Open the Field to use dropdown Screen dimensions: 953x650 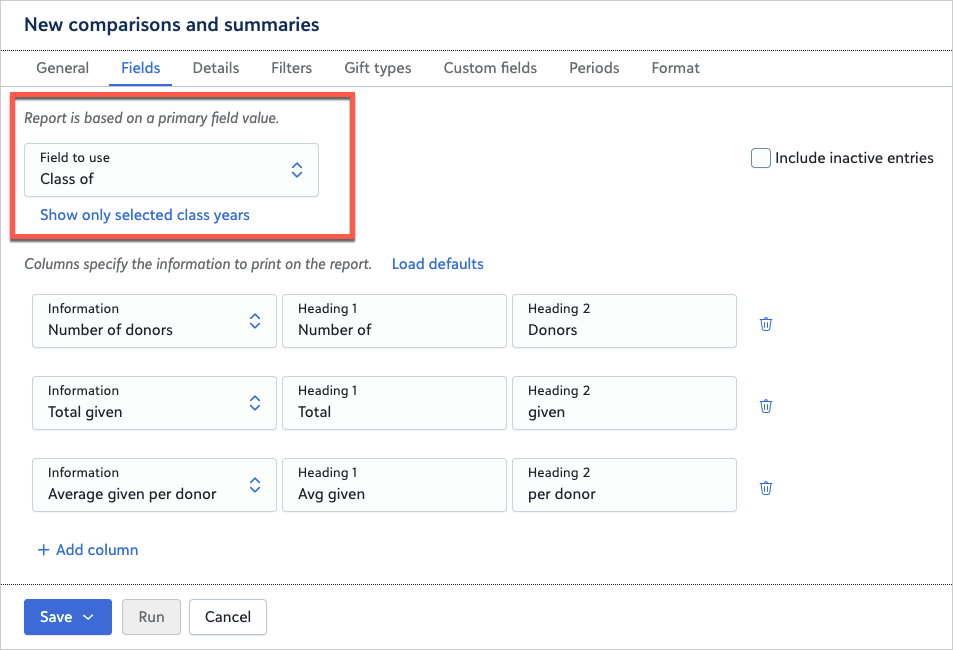click(x=171, y=170)
